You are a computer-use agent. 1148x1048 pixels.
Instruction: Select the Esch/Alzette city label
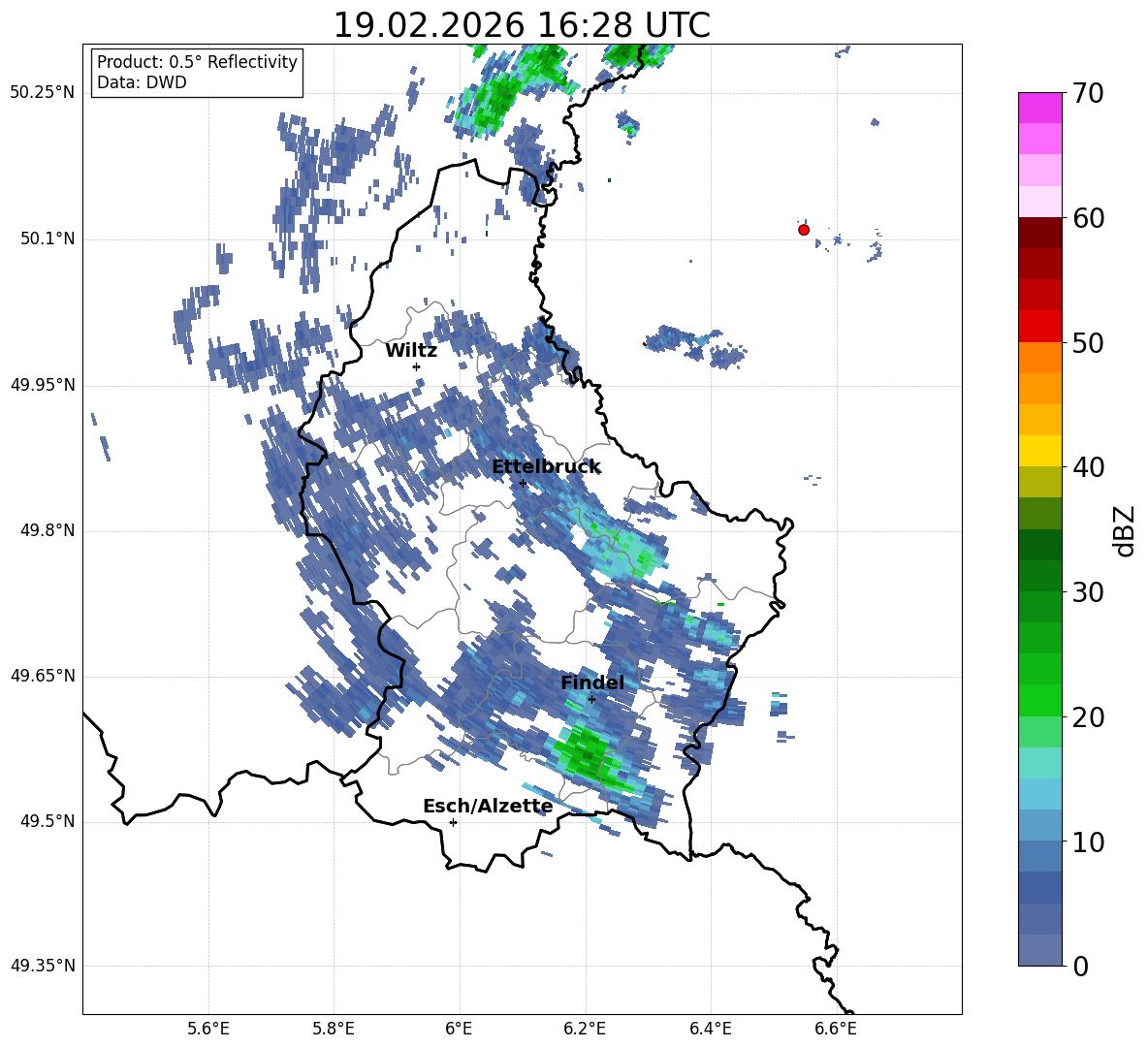pyautogui.click(x=488, y=806)
